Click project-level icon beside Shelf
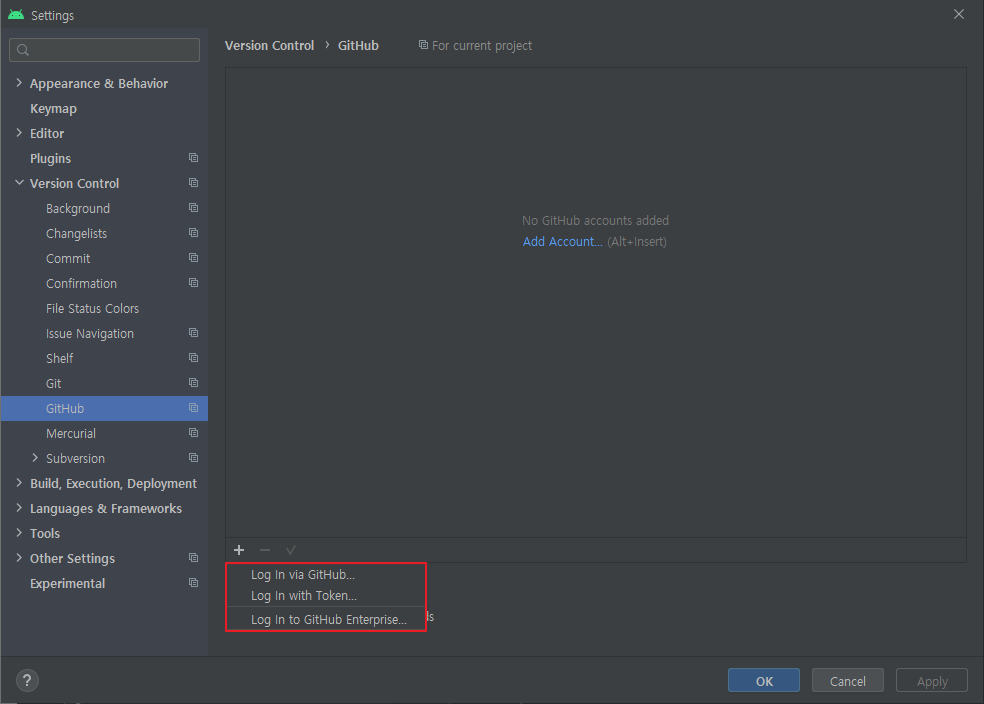The image size is (984, 704). [x=193, y=358]
